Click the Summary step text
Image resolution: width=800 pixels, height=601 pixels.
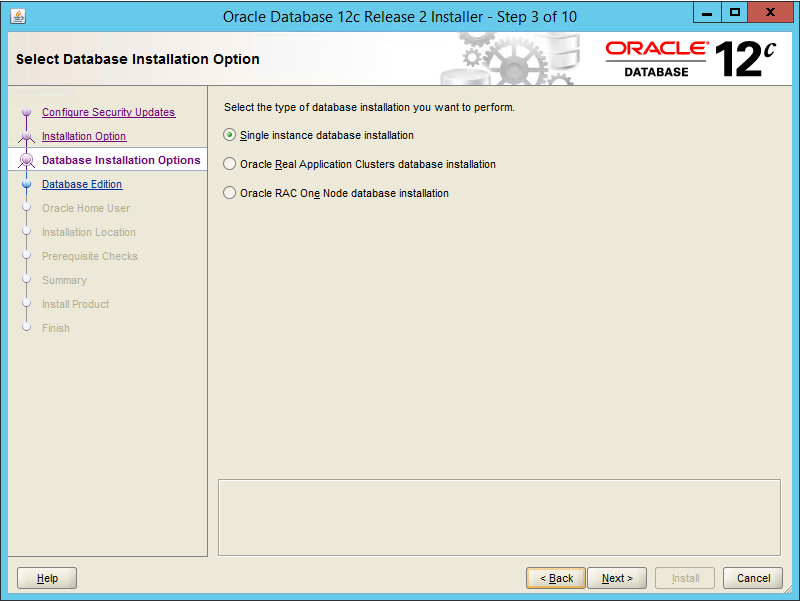coord(64,280)
